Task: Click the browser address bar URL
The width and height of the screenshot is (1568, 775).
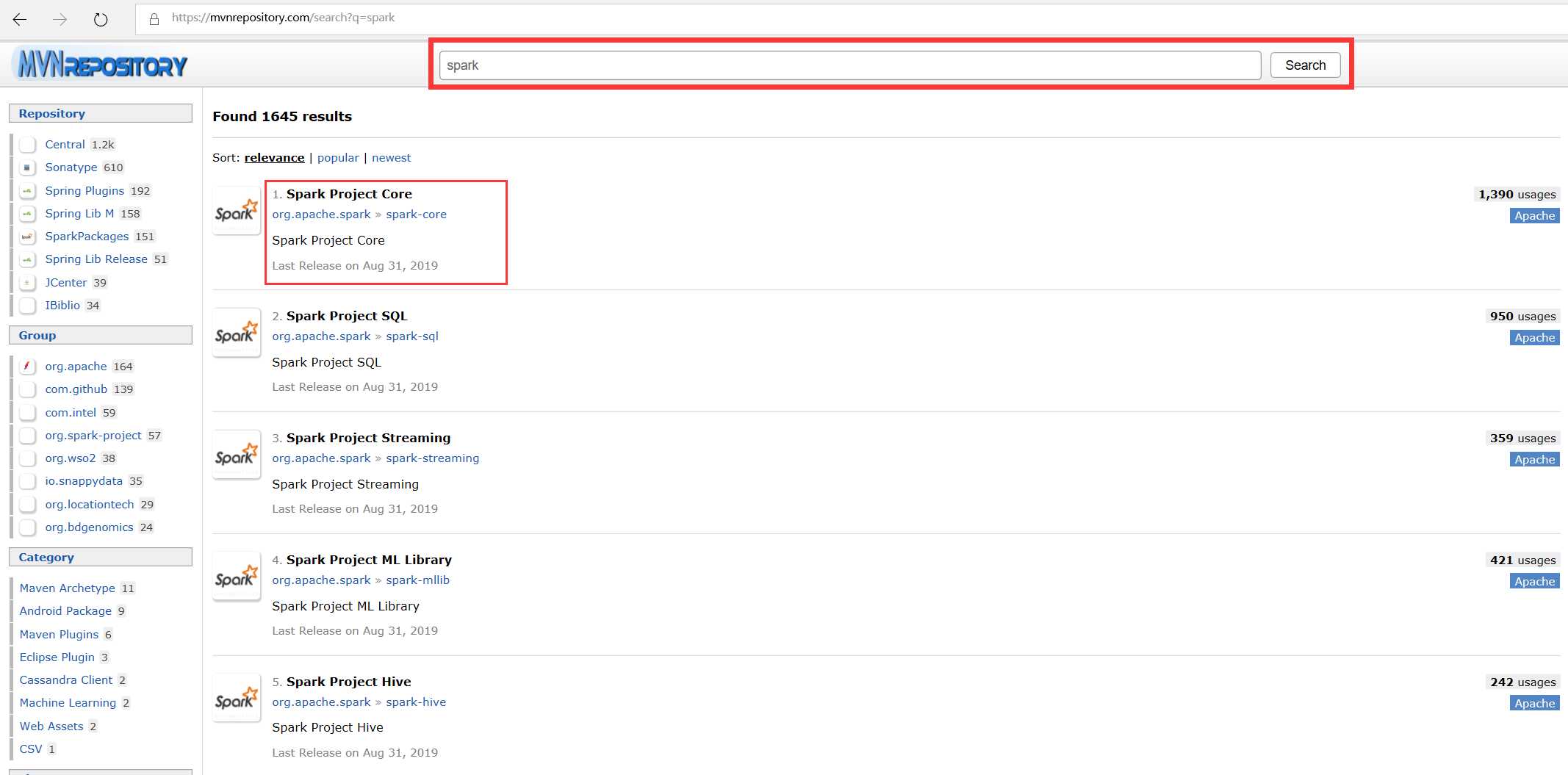Action: [283, 18]
